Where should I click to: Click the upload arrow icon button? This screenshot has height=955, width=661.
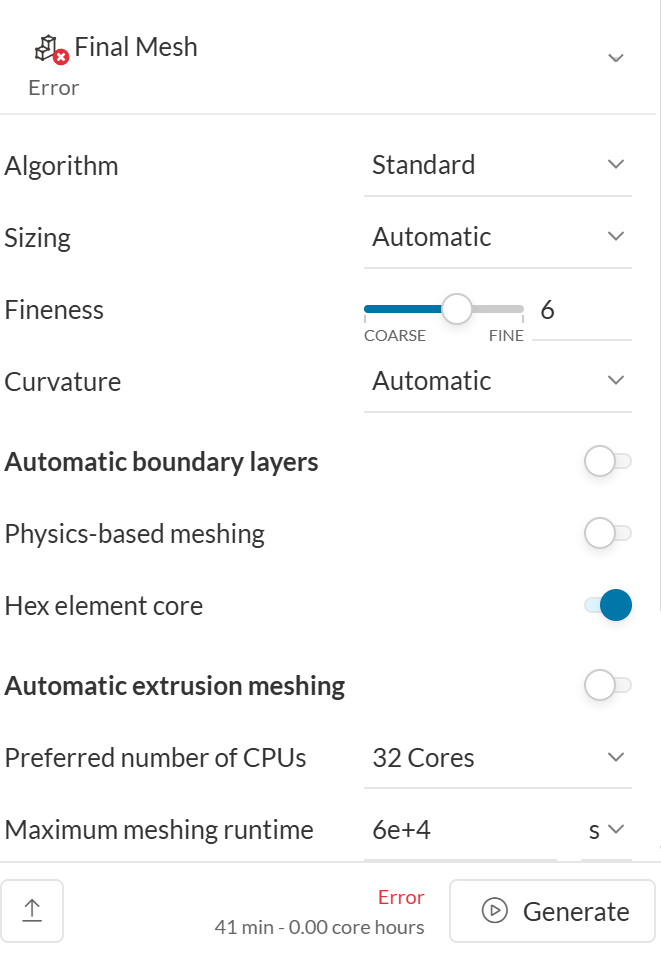pyautogui.click(x=32, y=910)
